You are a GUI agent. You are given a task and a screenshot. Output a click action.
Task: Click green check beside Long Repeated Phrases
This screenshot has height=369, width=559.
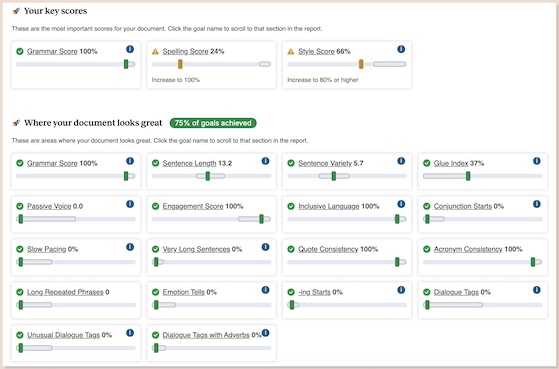[x=20, y=292]
